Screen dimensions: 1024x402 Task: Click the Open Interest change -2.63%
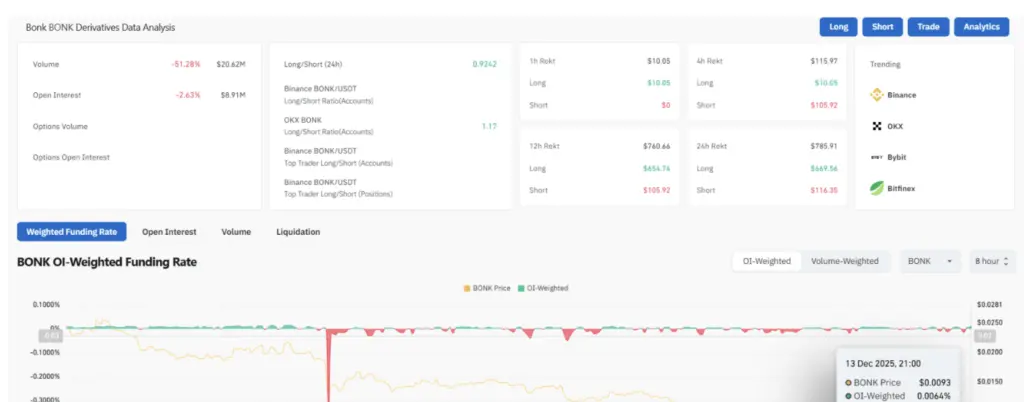187,95
